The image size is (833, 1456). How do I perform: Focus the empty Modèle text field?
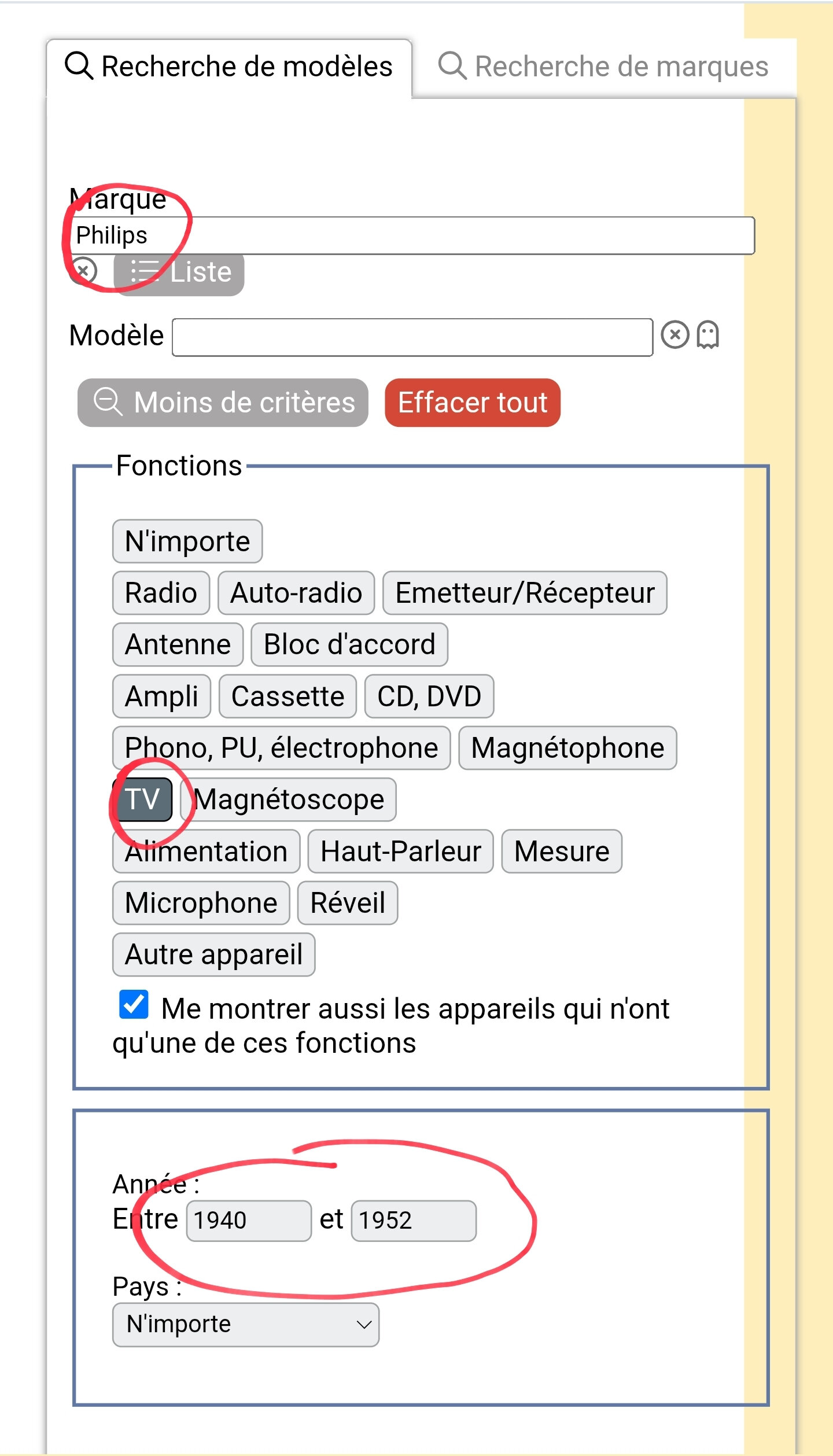coord(412,337)
